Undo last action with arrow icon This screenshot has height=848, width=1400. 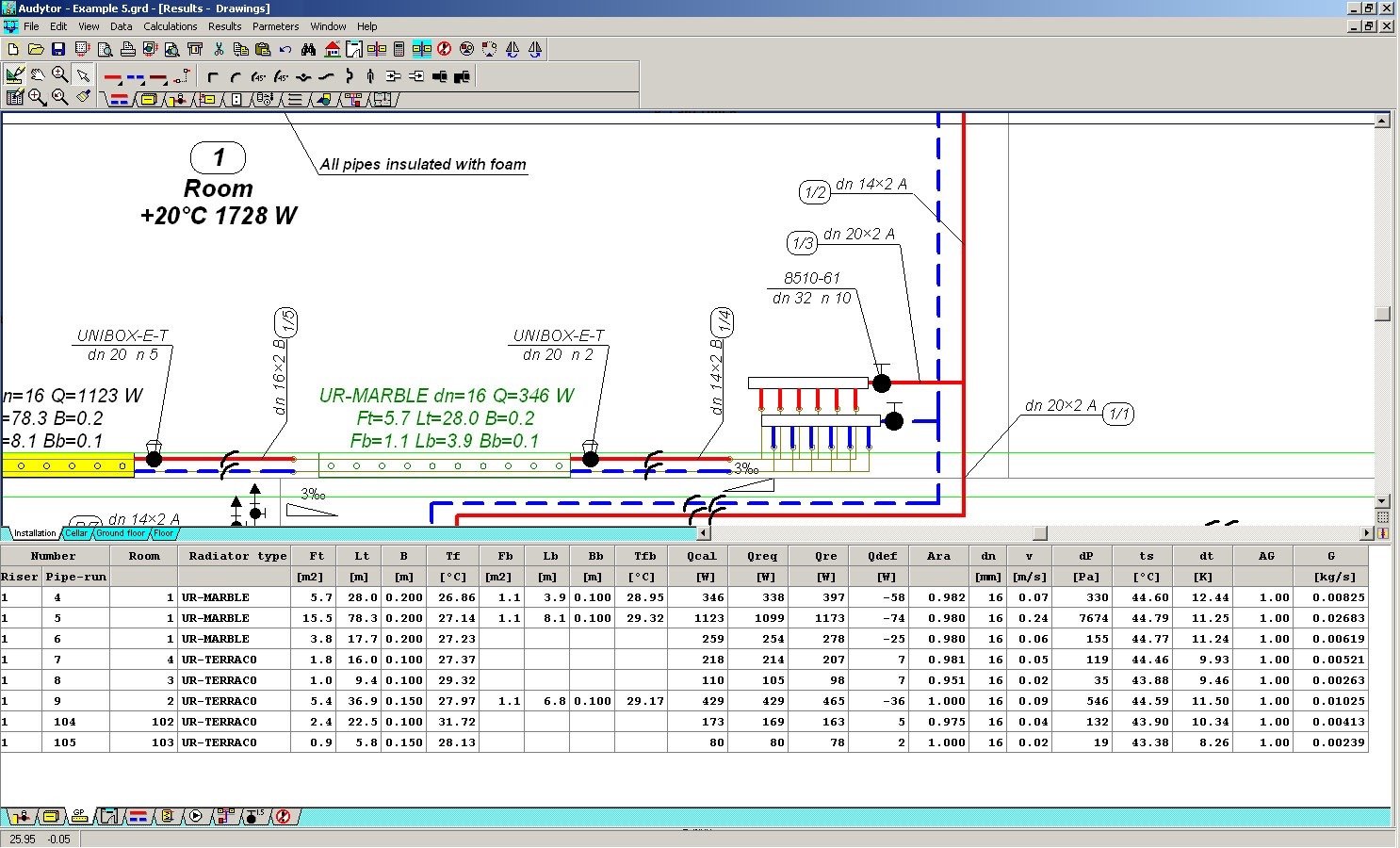pyautogui.click(x=285, y=49)
